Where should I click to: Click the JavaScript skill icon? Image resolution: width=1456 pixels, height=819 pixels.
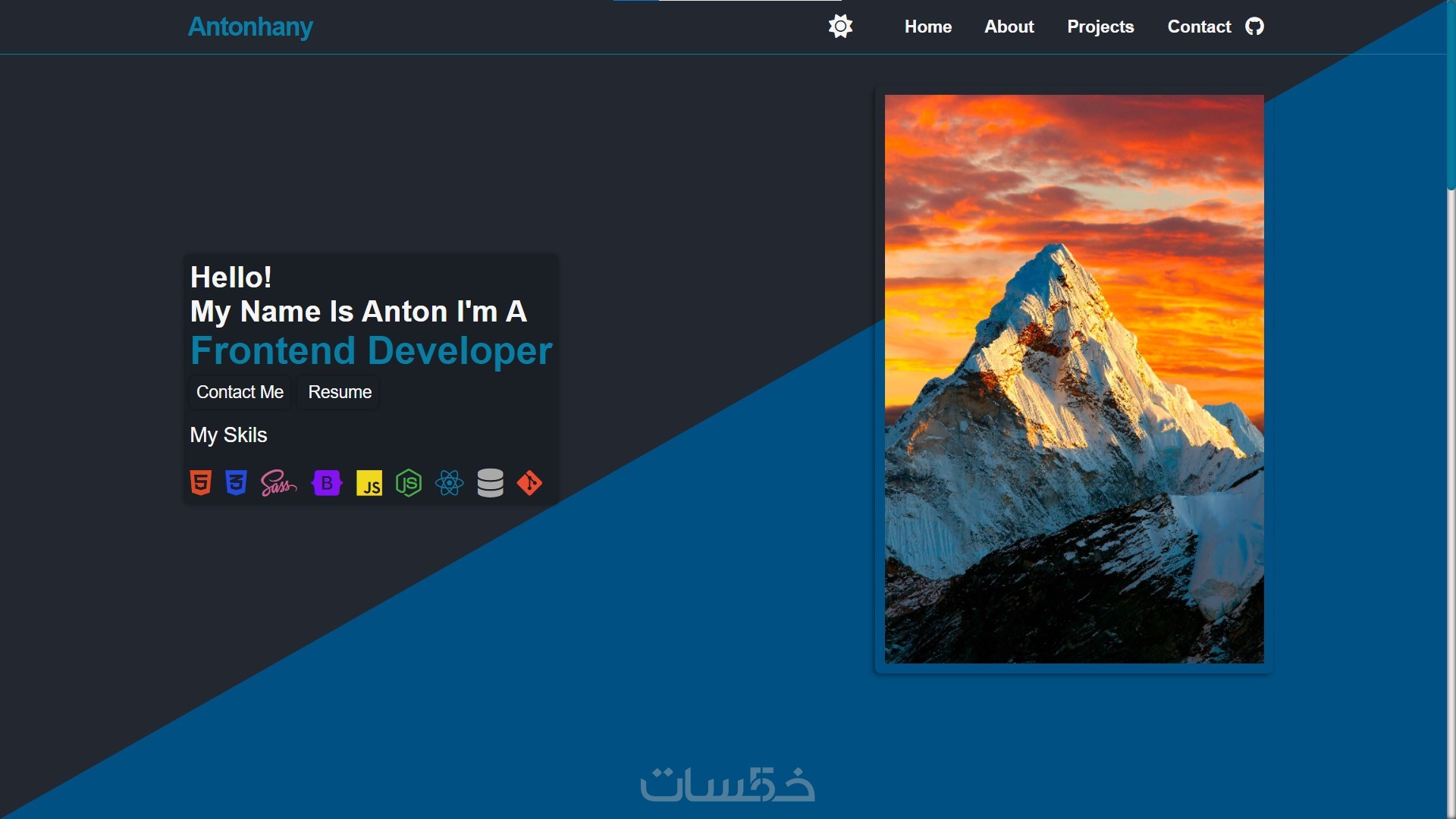tap(369, 483)
